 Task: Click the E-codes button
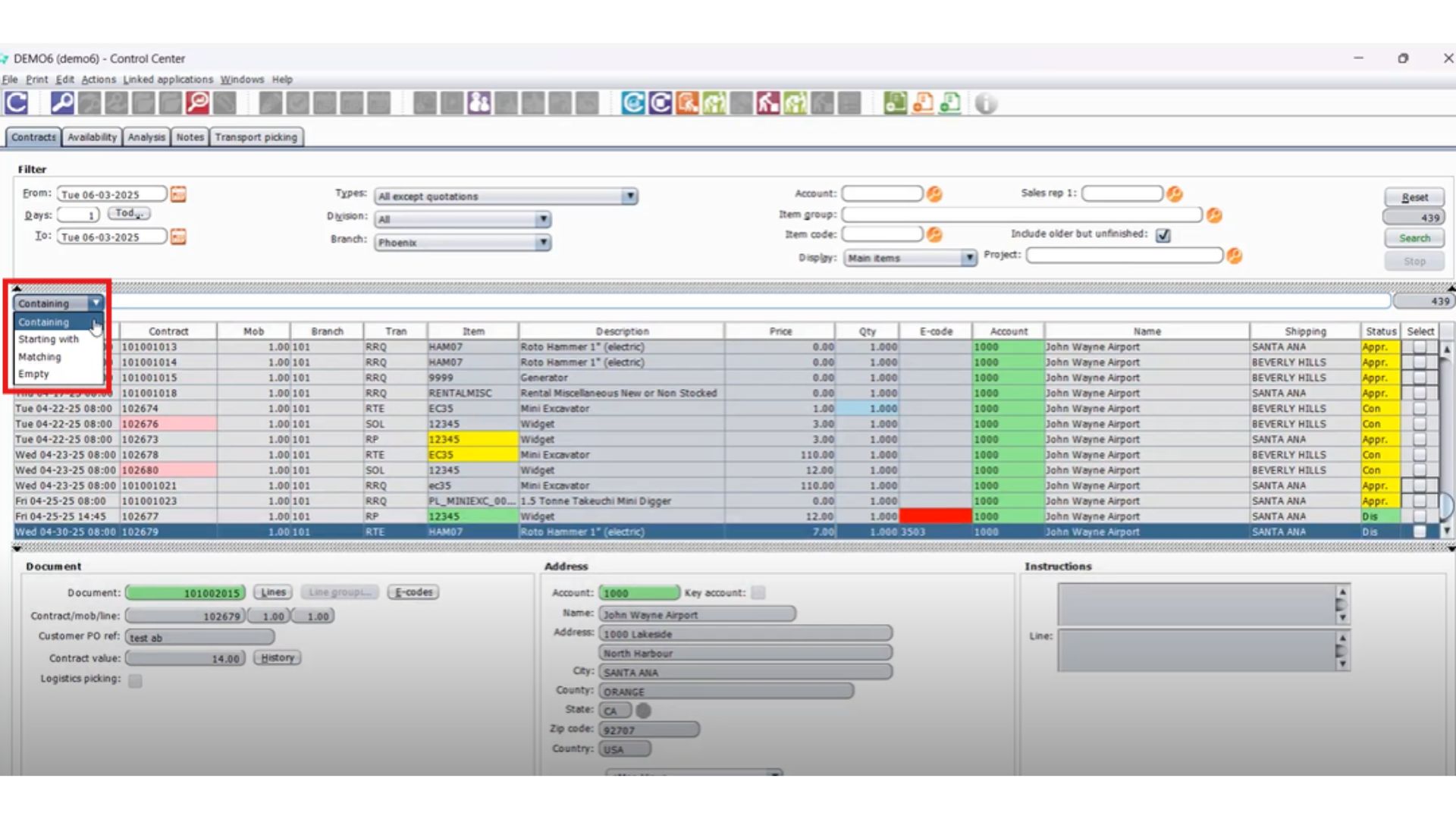tap(413, 592)
